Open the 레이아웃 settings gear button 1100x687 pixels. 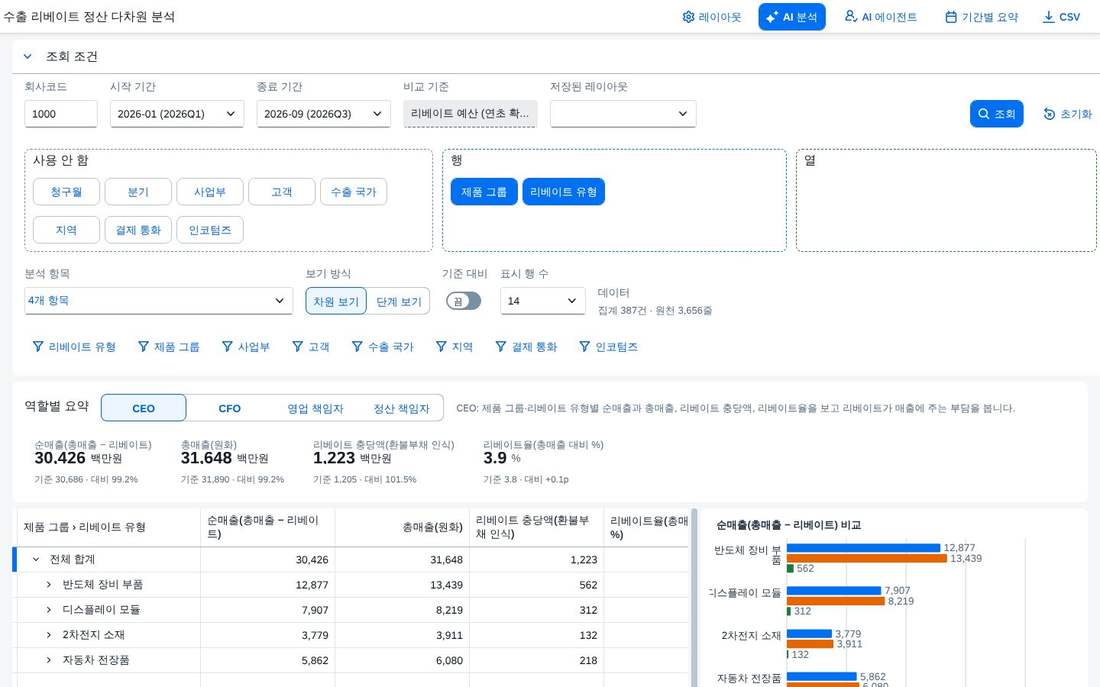711,17
